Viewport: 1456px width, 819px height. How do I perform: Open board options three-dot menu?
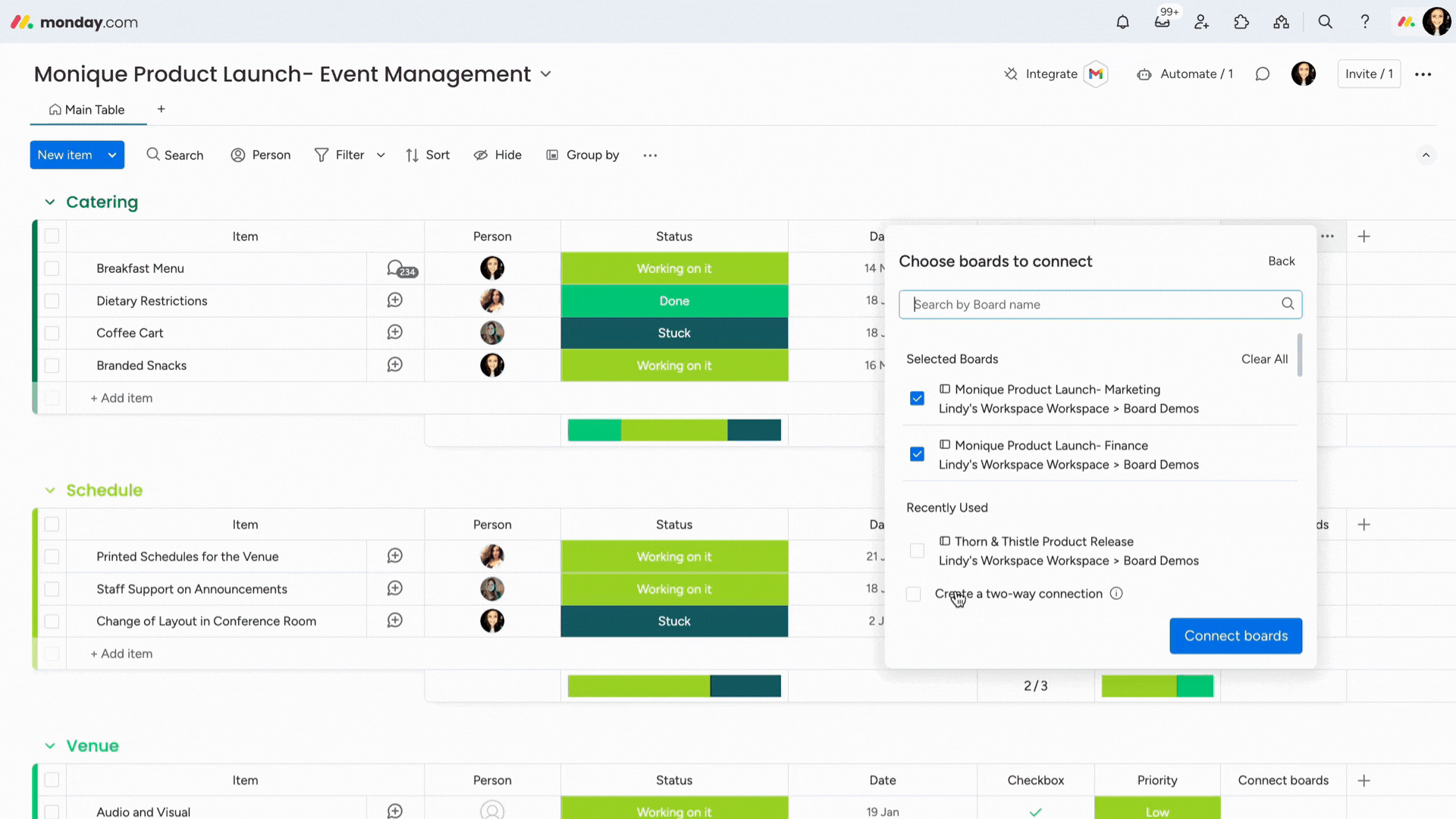[1423, 74]
